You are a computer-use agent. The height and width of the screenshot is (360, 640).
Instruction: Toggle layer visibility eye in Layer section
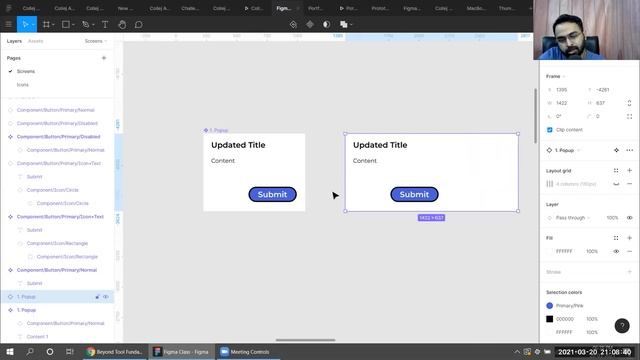click(629, 218)
